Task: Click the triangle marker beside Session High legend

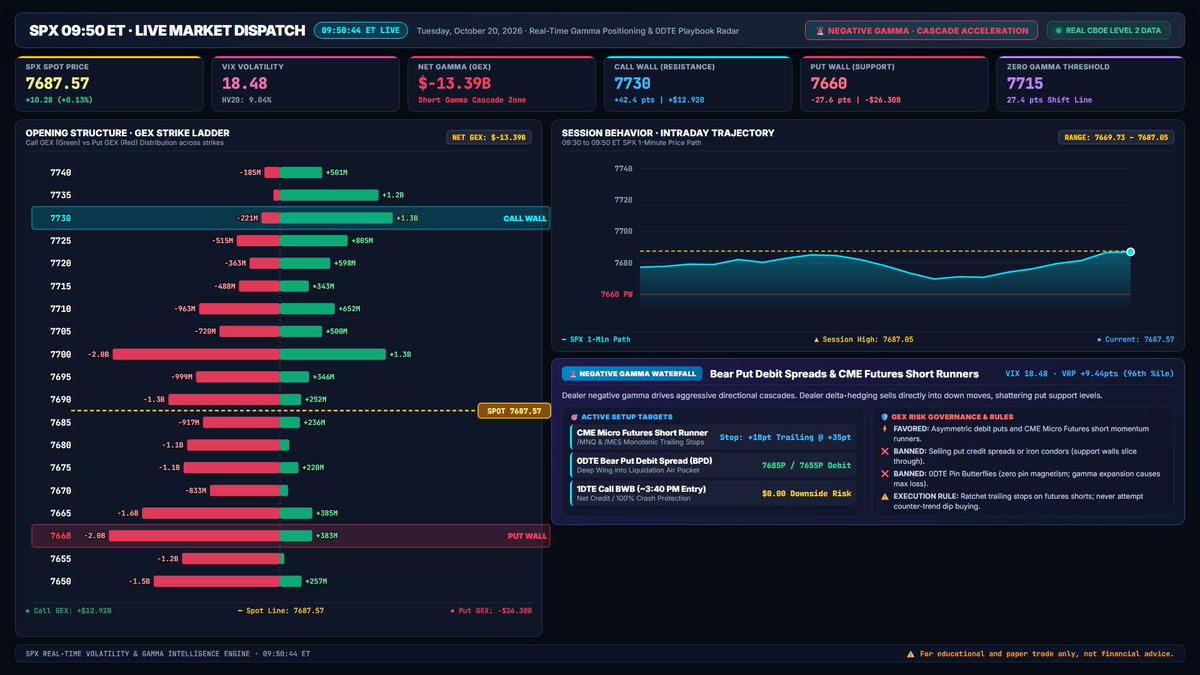Action: [x=817, y=340]
